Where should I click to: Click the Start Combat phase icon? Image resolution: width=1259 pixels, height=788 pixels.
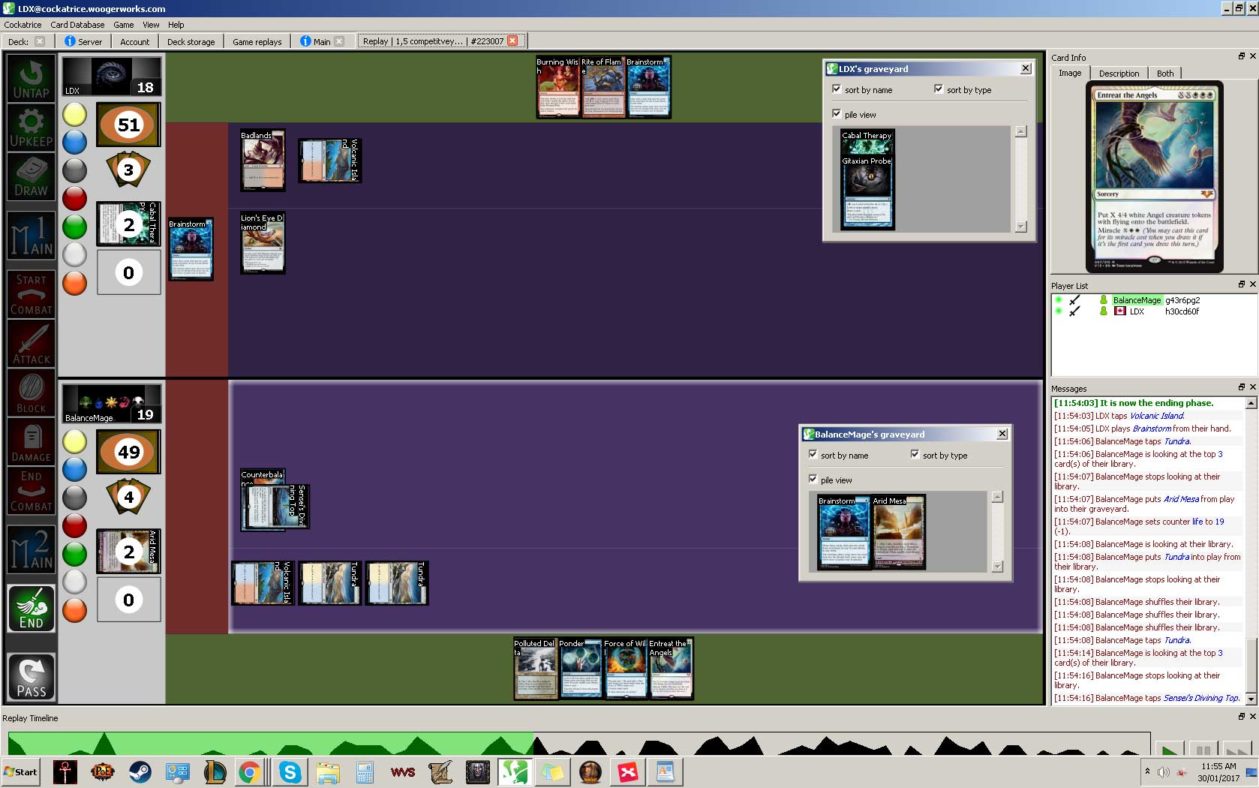(x=32, y=295)
